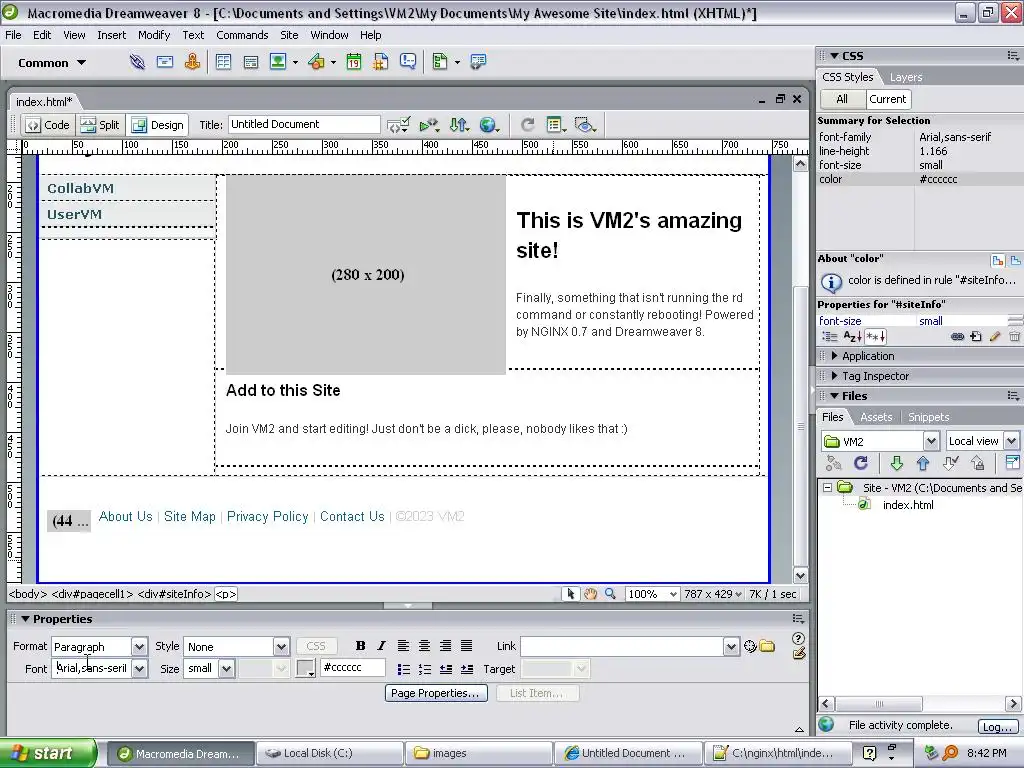Insert an Email Link from the Common bar

click(165, 62)
